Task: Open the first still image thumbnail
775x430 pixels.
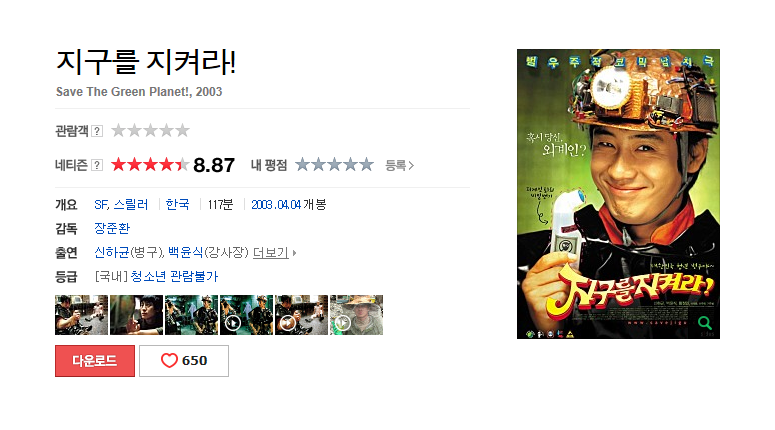Action: point(82,315)
